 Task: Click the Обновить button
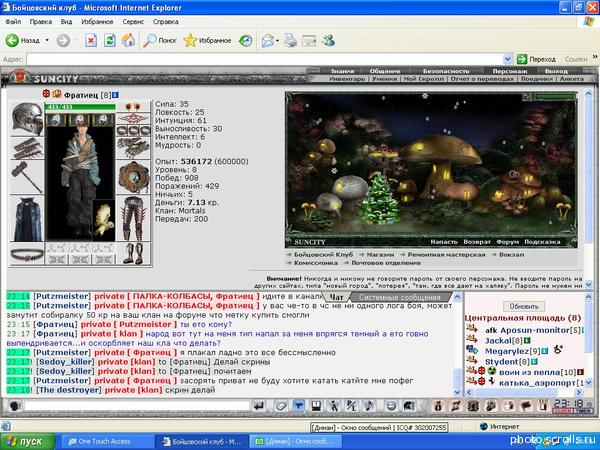coord(524,306)
